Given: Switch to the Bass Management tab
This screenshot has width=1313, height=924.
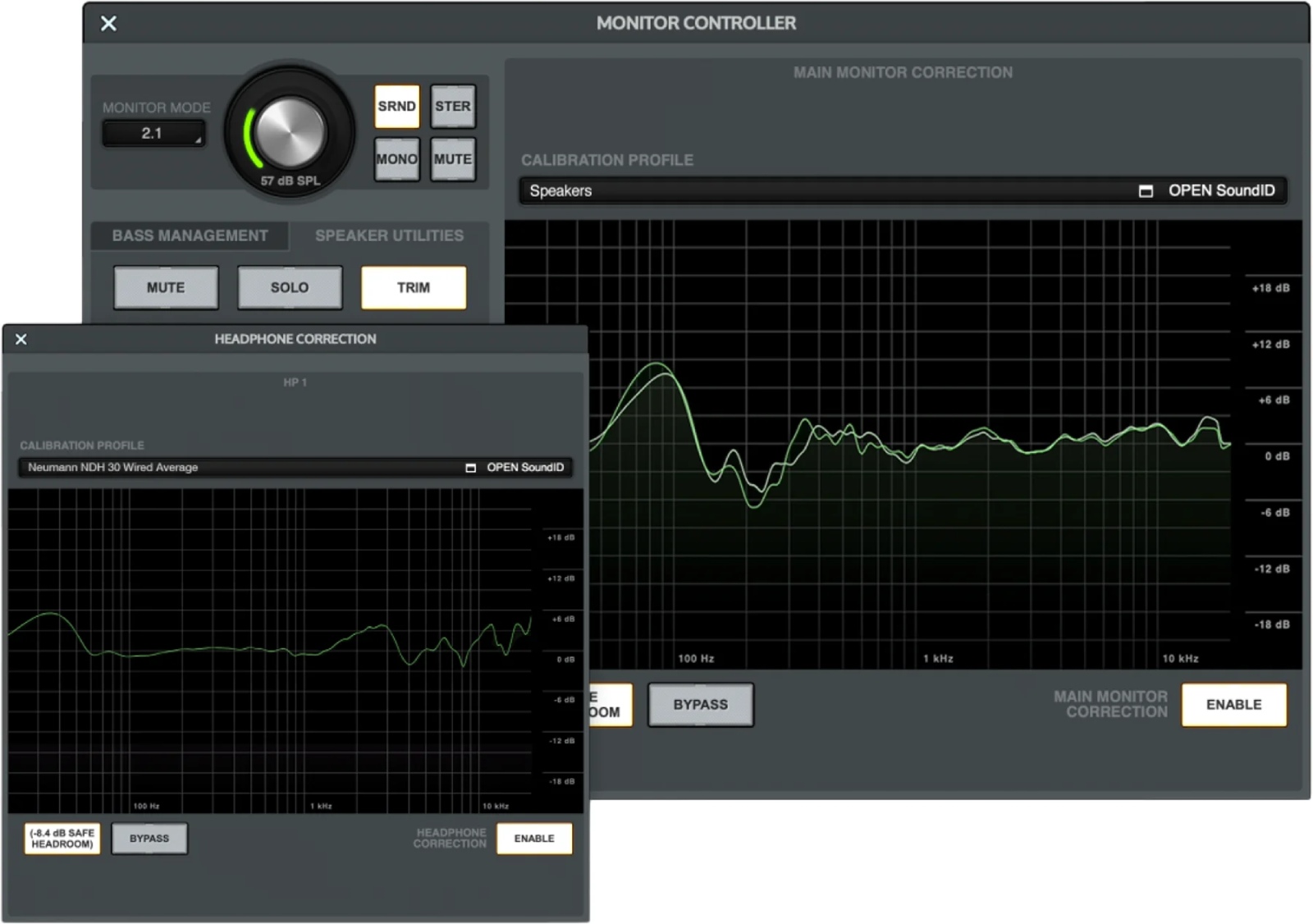Looking at the screenshot, I should click(x=189, y=236).
